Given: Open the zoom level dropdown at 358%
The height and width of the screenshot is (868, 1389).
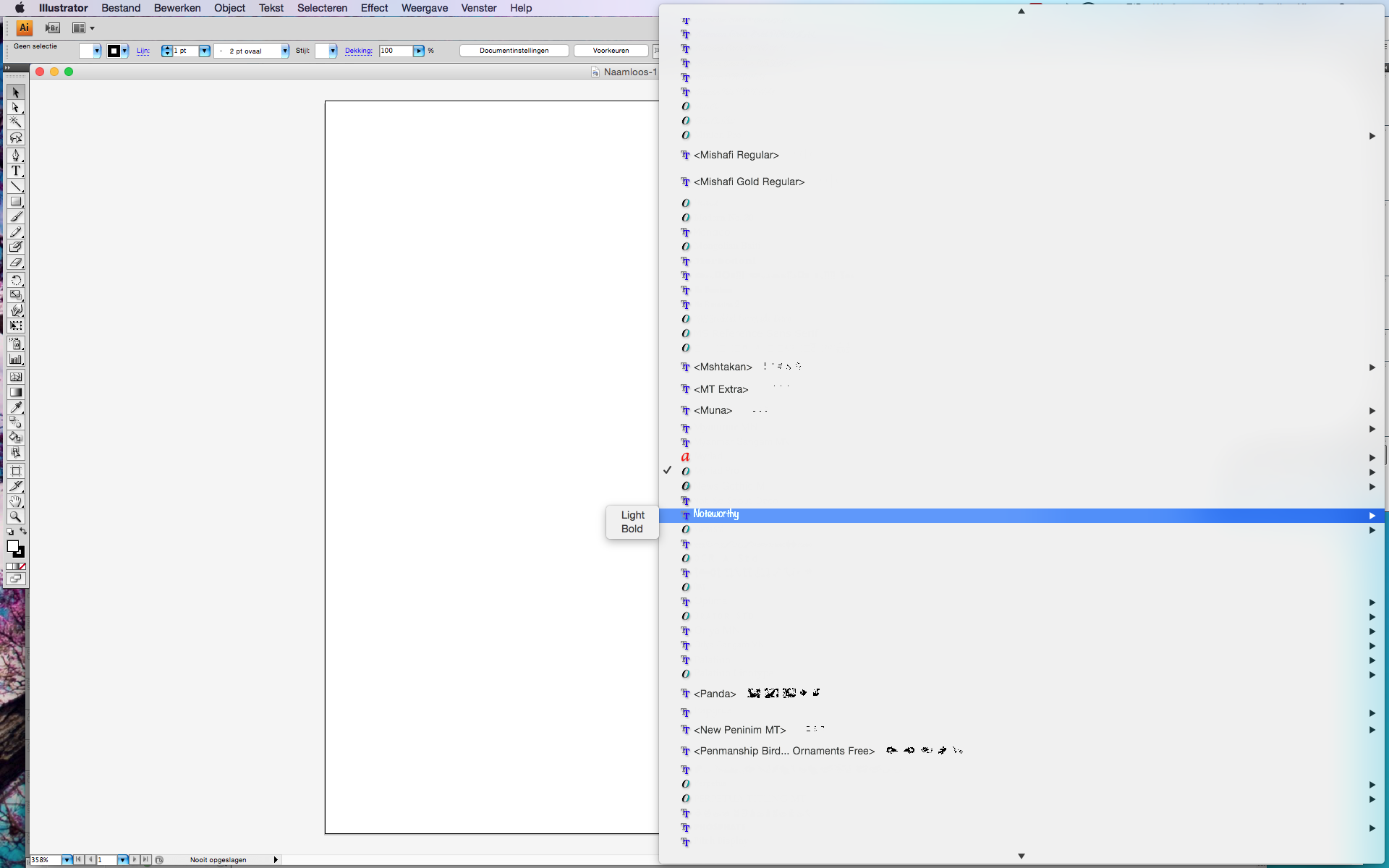Looking at the screenshot, I should pyautogui.click(x=67, y=860).
